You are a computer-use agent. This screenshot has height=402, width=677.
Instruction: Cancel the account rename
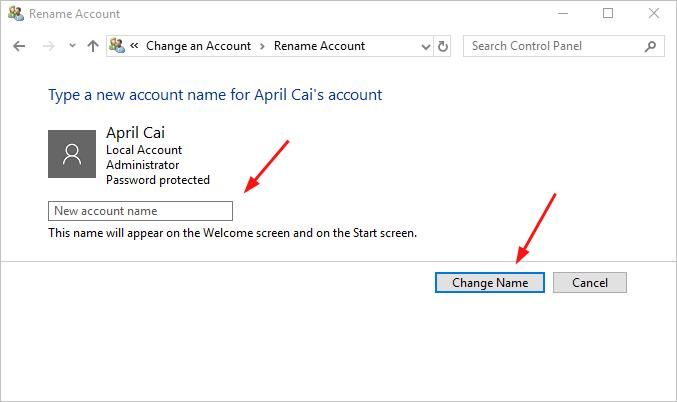[x=589, y=283]
